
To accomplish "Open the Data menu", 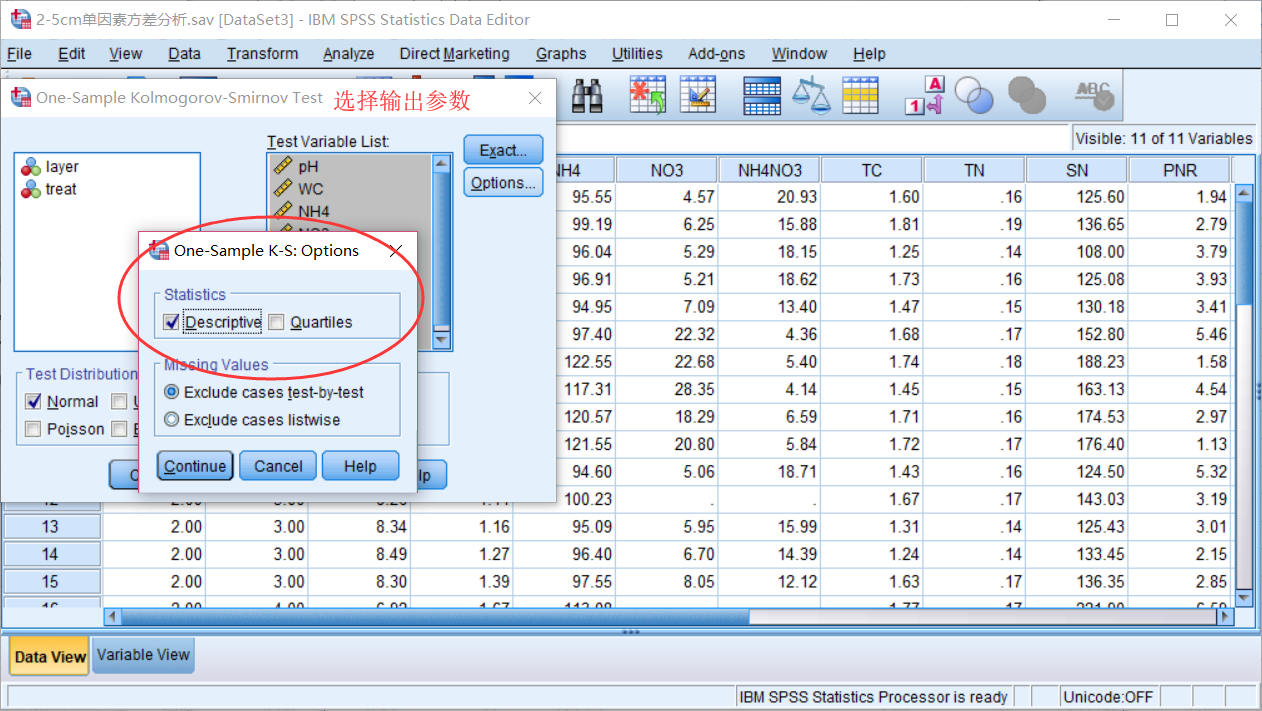I will pyautogui.click(x=184, y=54).
